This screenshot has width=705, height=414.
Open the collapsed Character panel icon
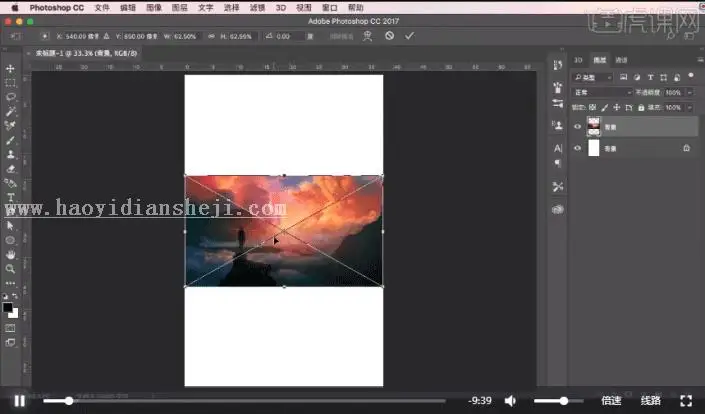[558, 148]
